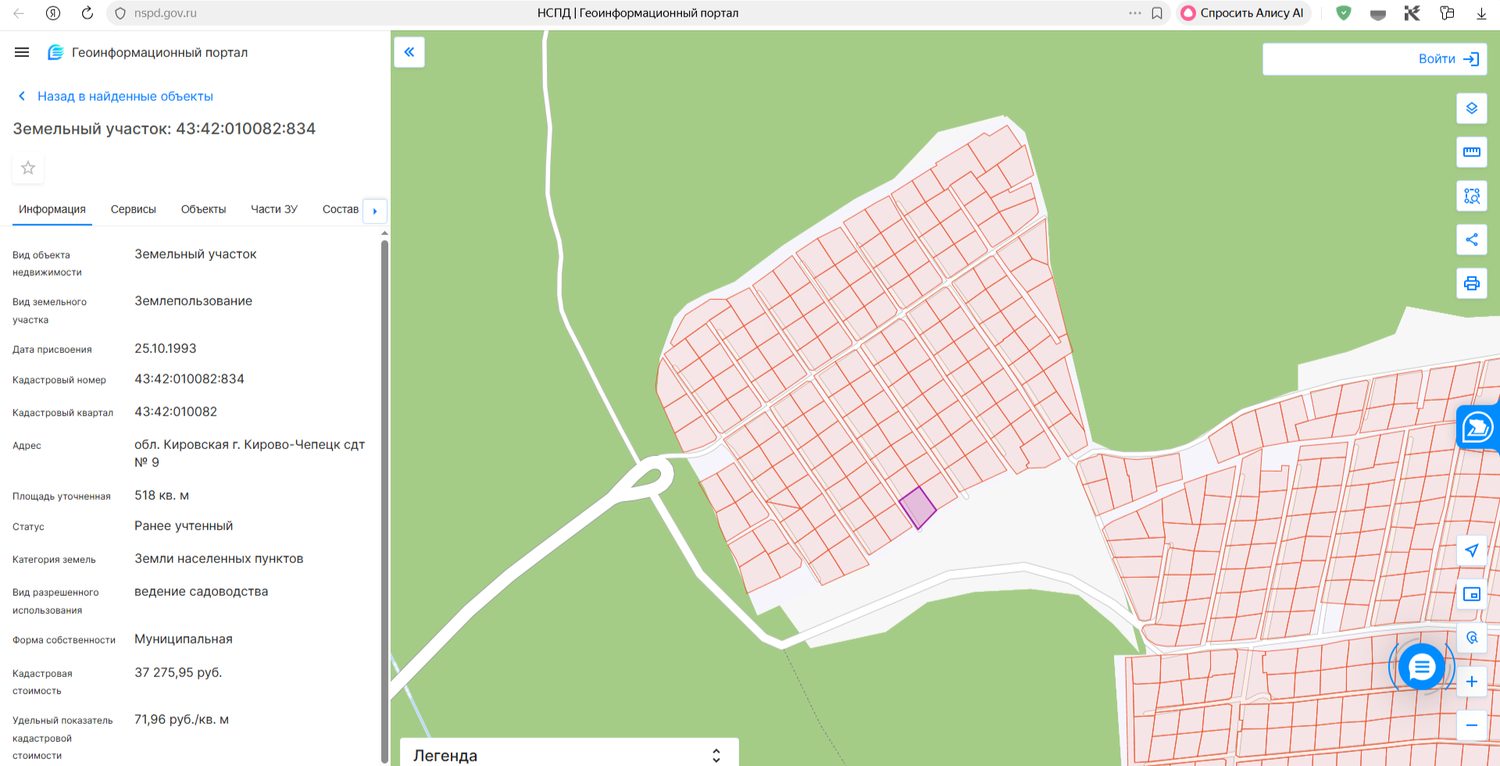
Task: Reload the page in the browser
Action: (x=87, y=14)
